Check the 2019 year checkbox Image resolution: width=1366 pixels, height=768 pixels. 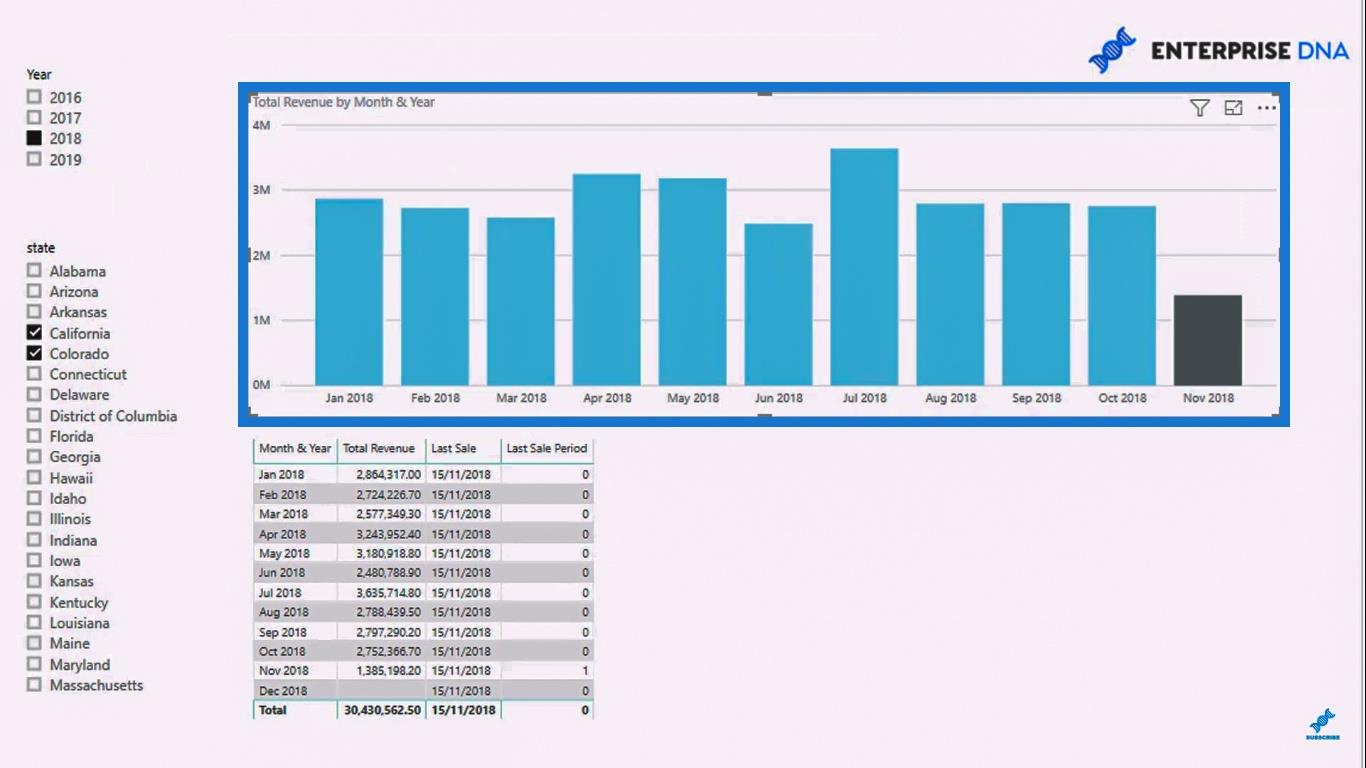tap(35, 159)
